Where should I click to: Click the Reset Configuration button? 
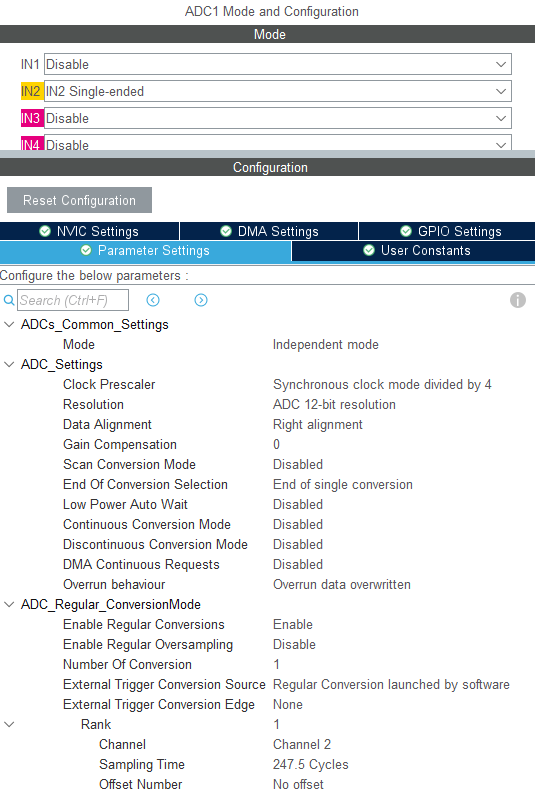[x=79, y=200]
